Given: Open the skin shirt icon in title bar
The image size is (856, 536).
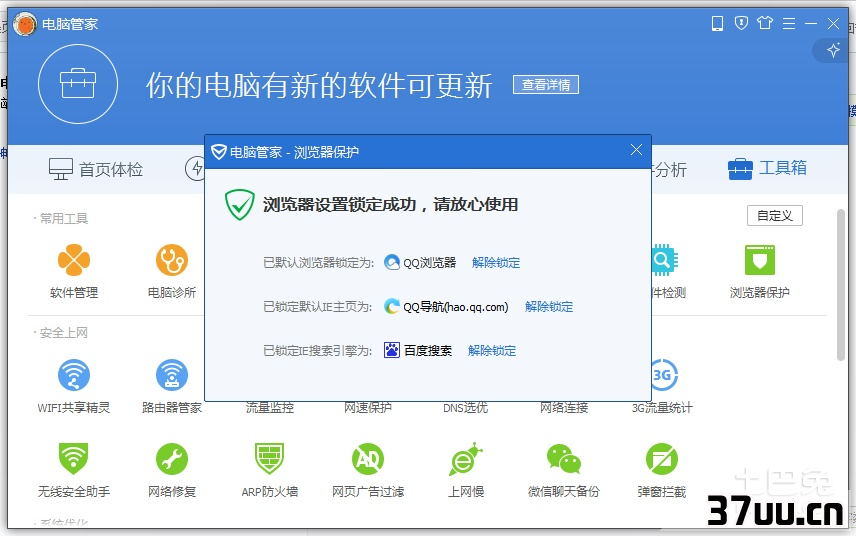Looking at the screenshot, I should coord(765,23).
